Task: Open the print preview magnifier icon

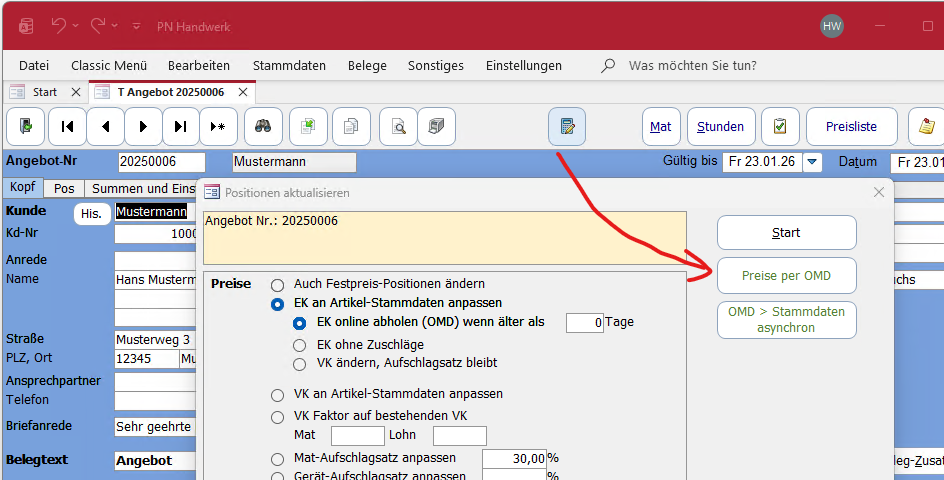Action: coord(399,127)
